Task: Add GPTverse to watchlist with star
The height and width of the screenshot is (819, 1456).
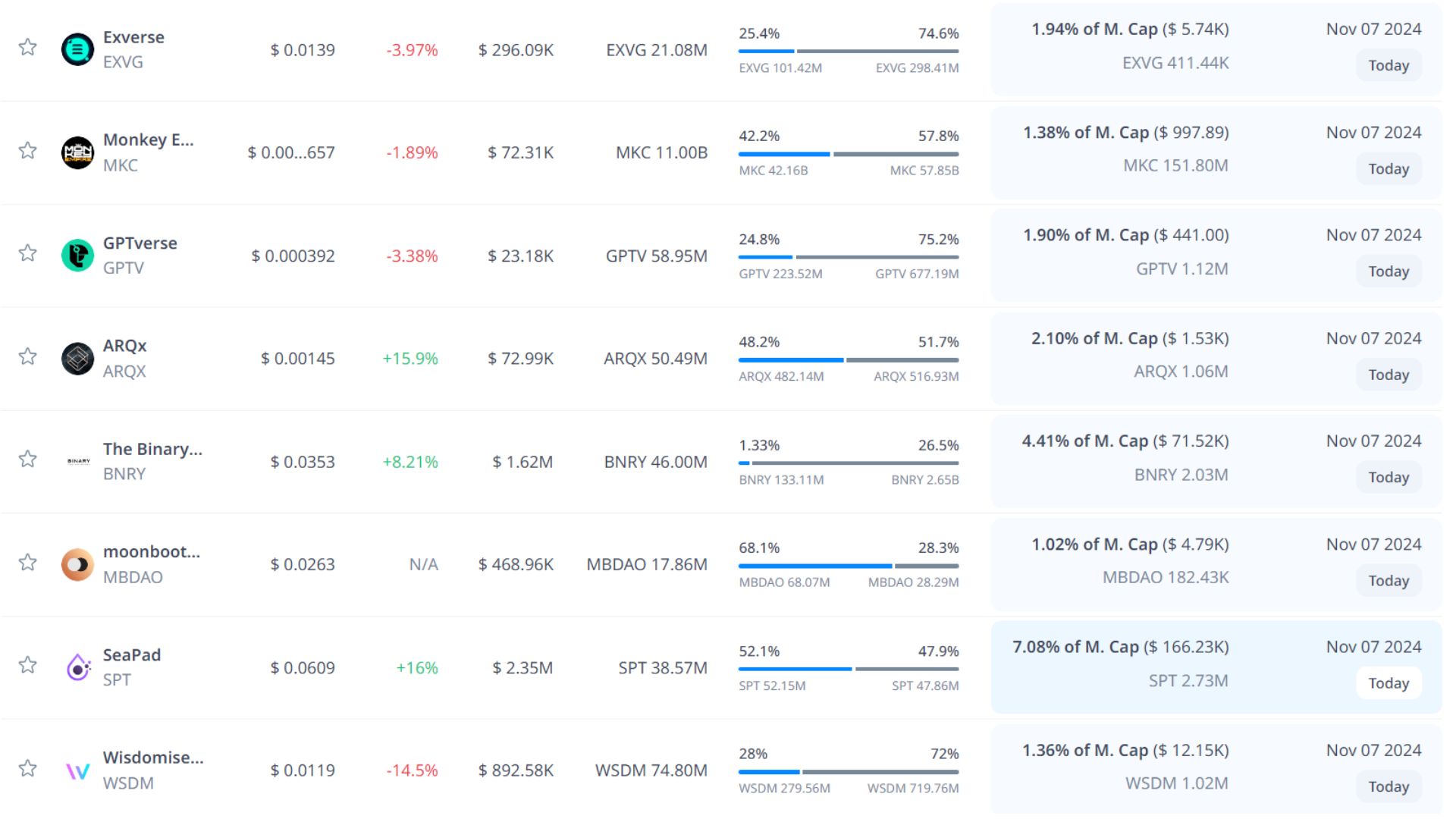Action: (28, 253)
